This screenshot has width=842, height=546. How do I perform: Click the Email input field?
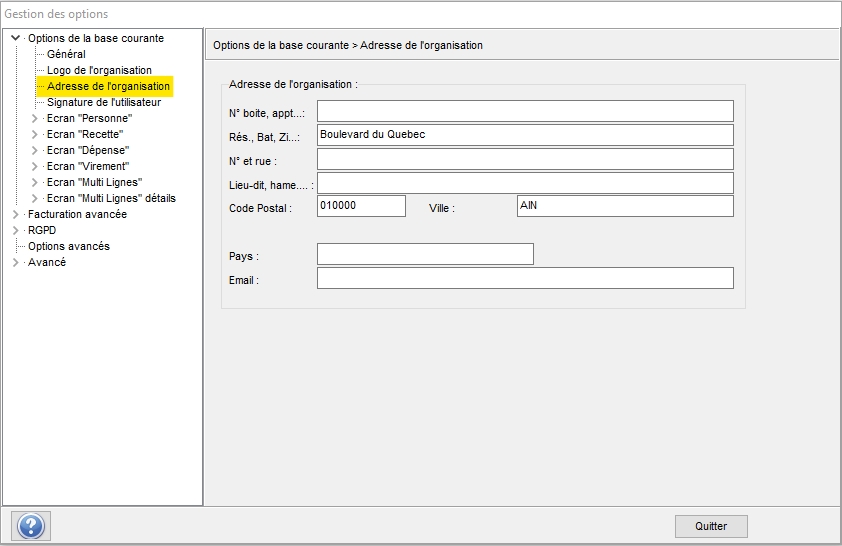[x=525, y=278]
